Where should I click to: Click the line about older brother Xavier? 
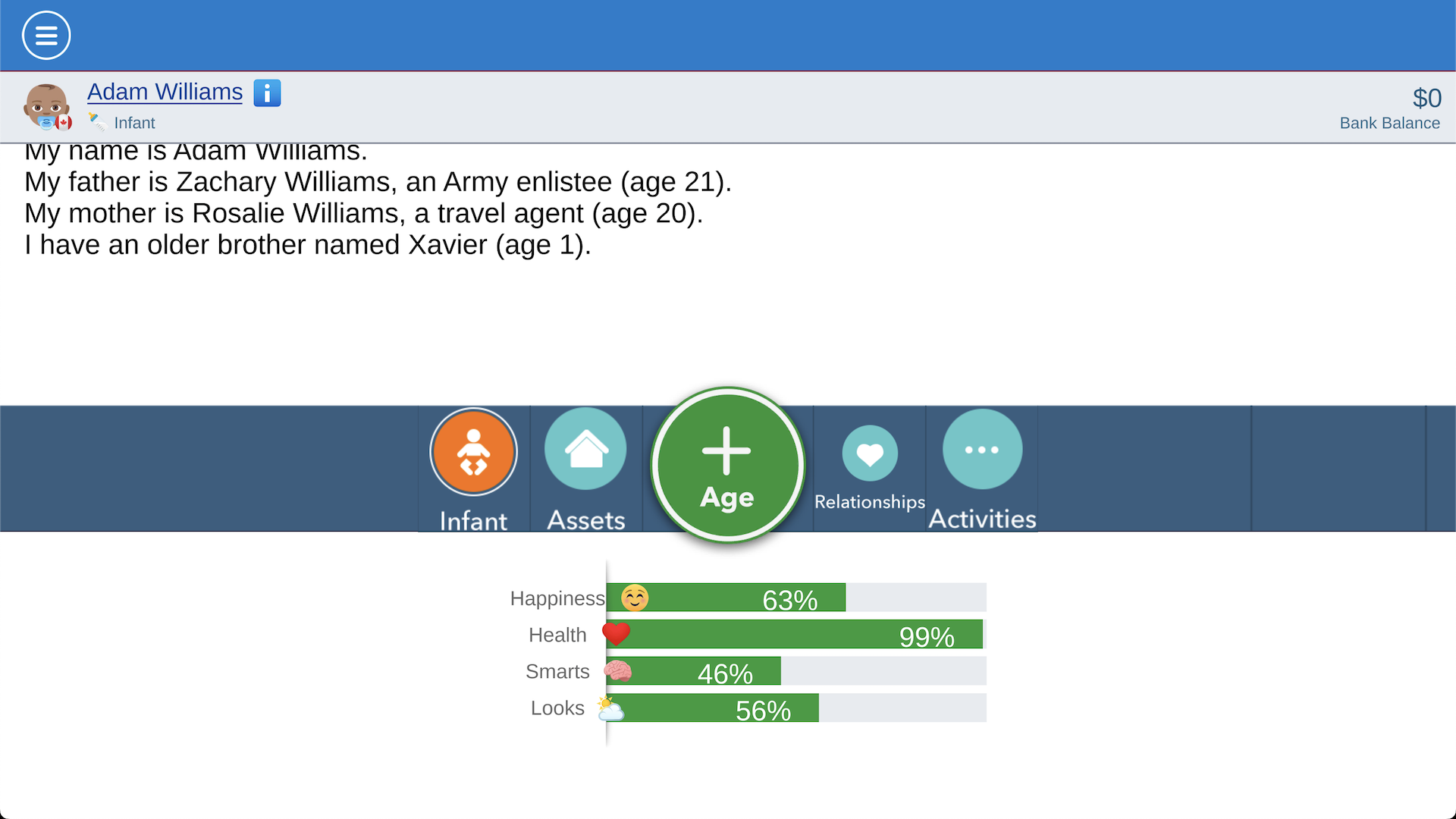tap(308, 245)
